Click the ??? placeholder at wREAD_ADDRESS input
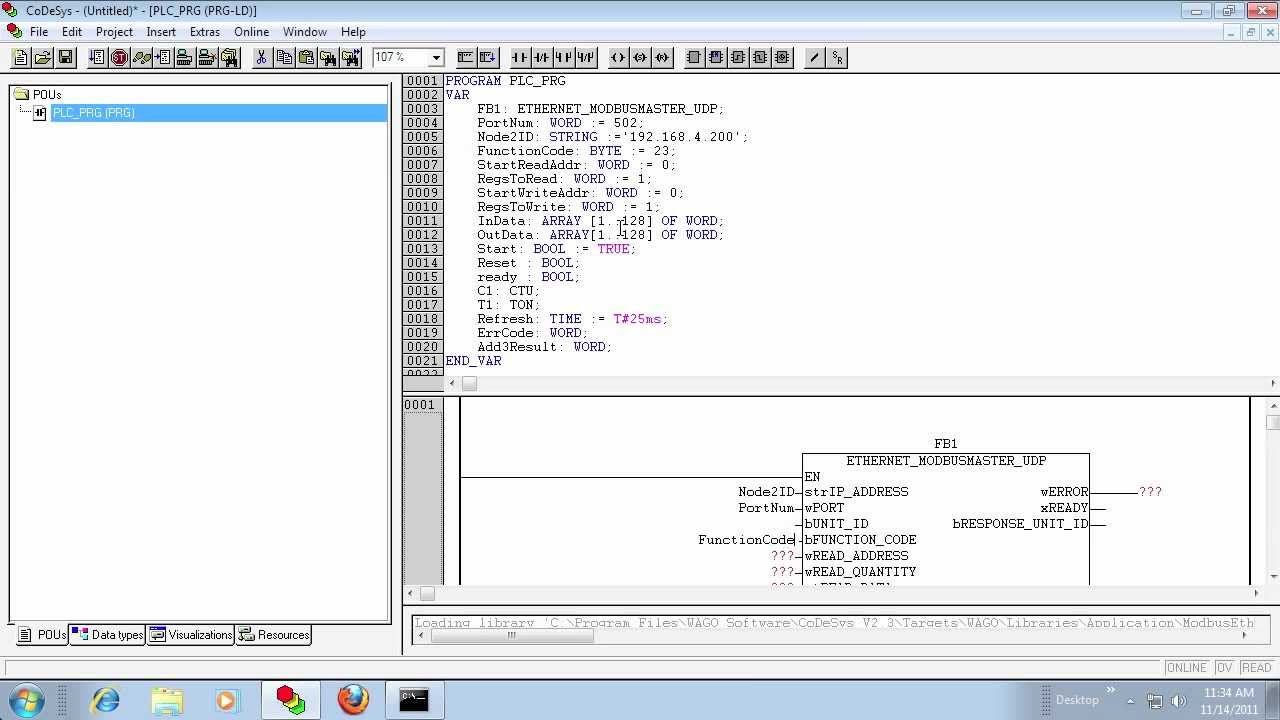The image size is (1280, 720). (782, 556)
